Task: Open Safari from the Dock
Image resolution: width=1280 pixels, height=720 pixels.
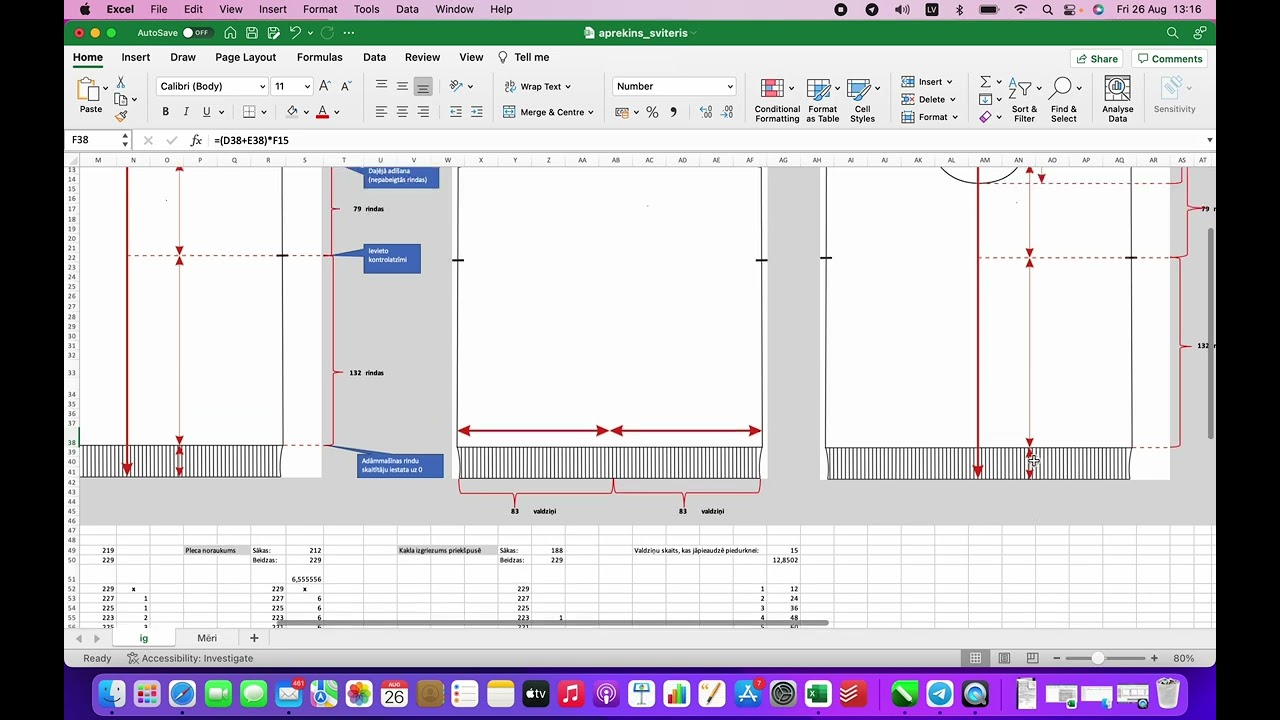Action: (x=182, y=693)
